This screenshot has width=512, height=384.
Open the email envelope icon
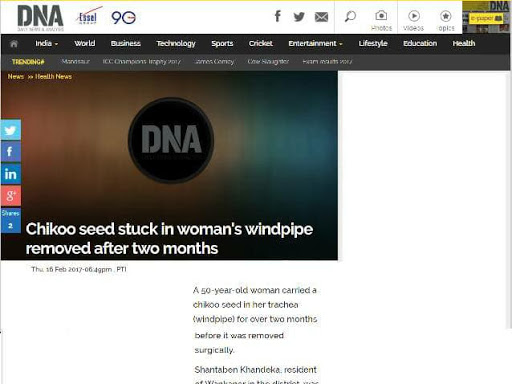point(321,17)
